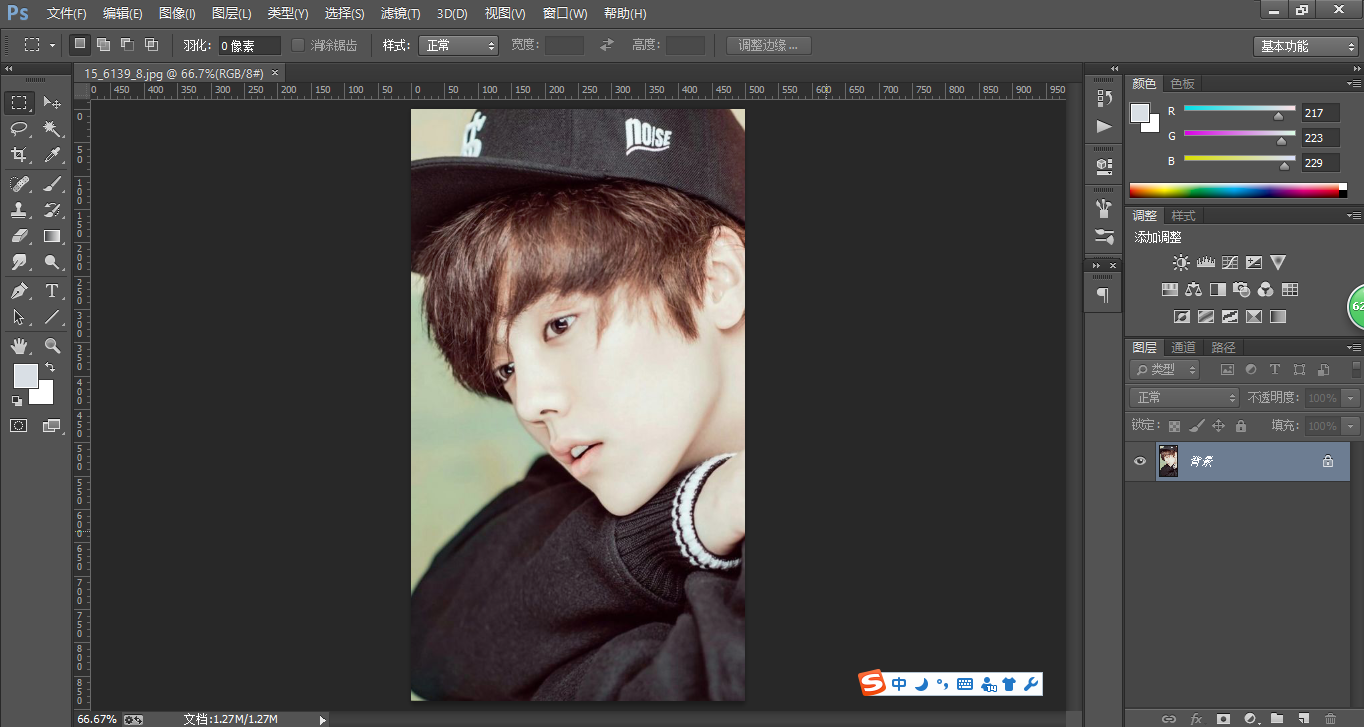Open the fill dropdown arrow
Image resolution: width=1364 pixels, height=727 pixels.
pyautogui.click(x=1352, y=426)
